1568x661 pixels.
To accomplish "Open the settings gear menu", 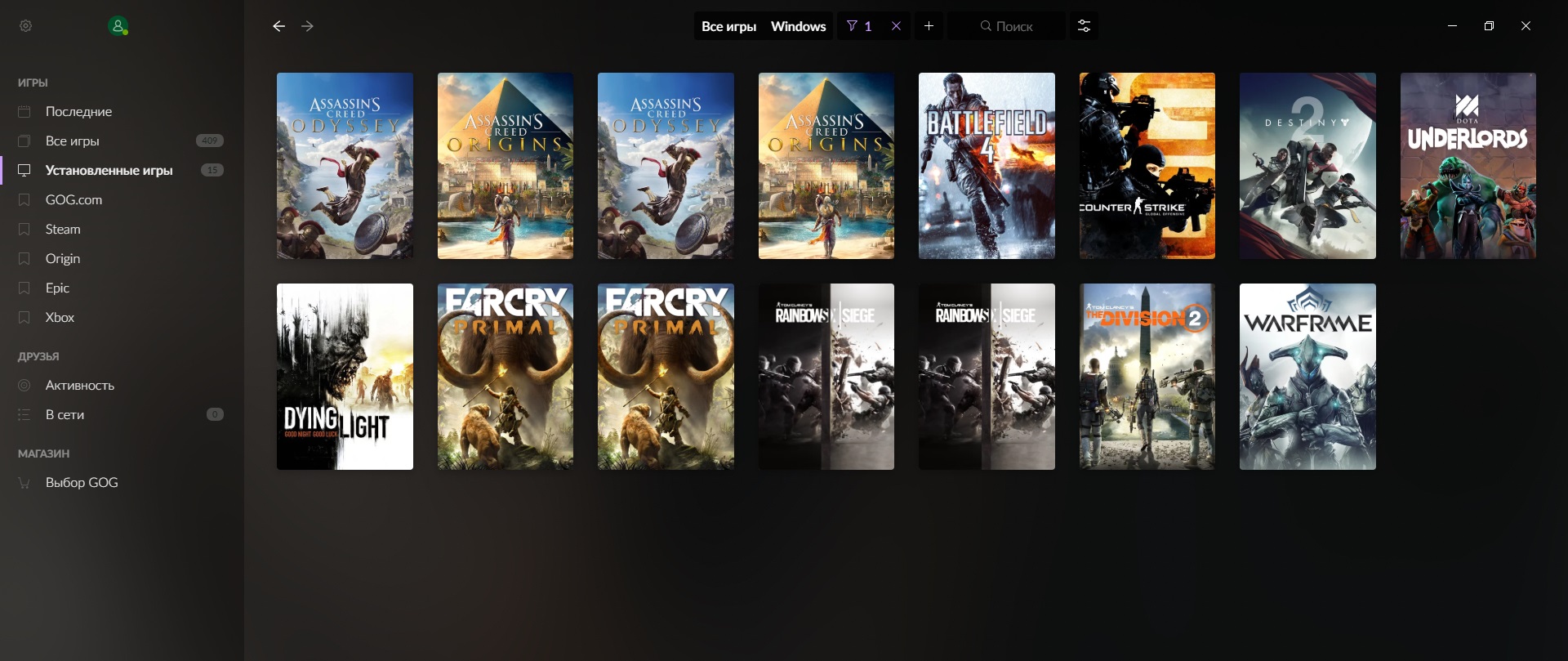I will click(25, 26).
